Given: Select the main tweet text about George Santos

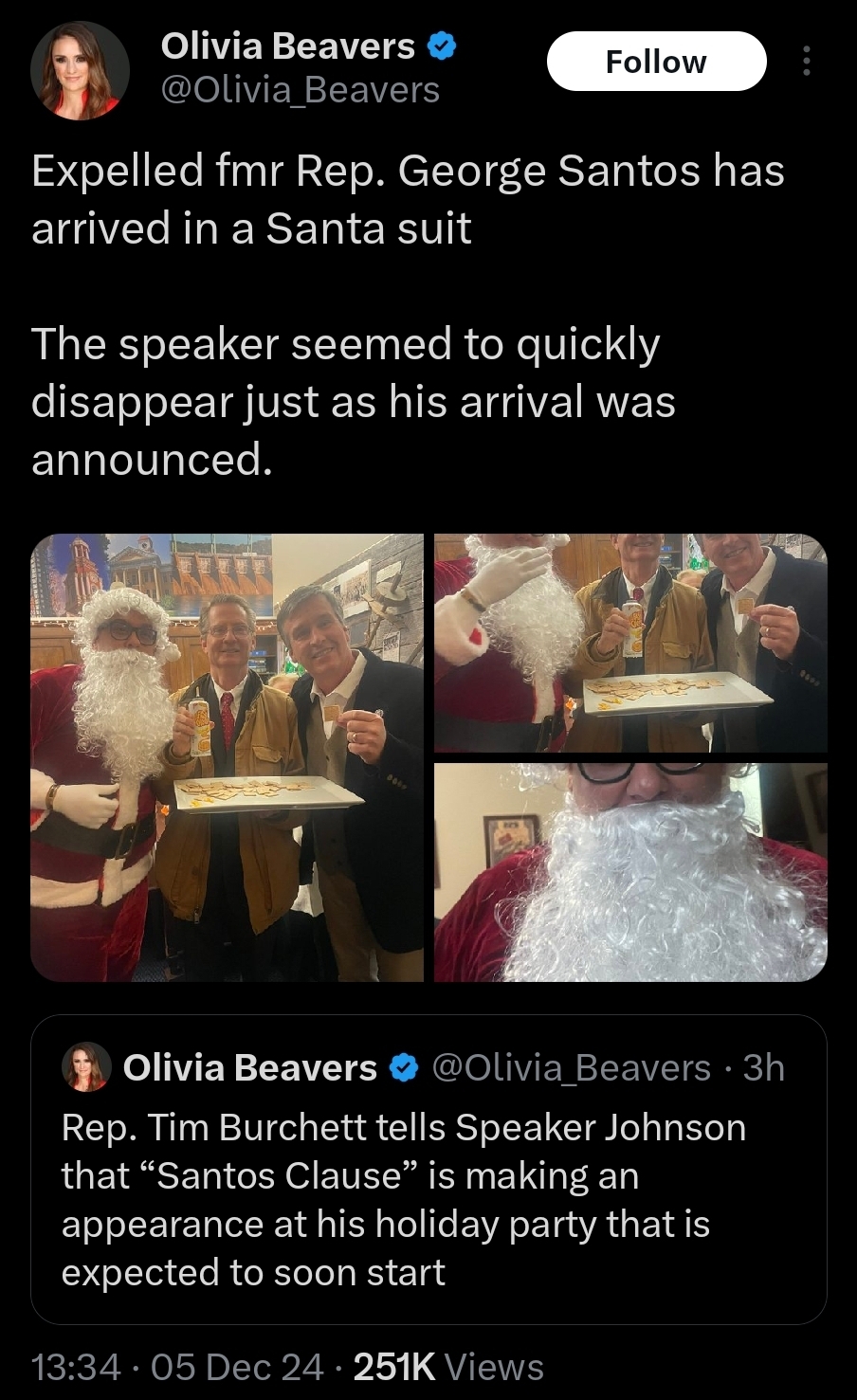Looking at the screenshot, I should [x=409, y=199].
